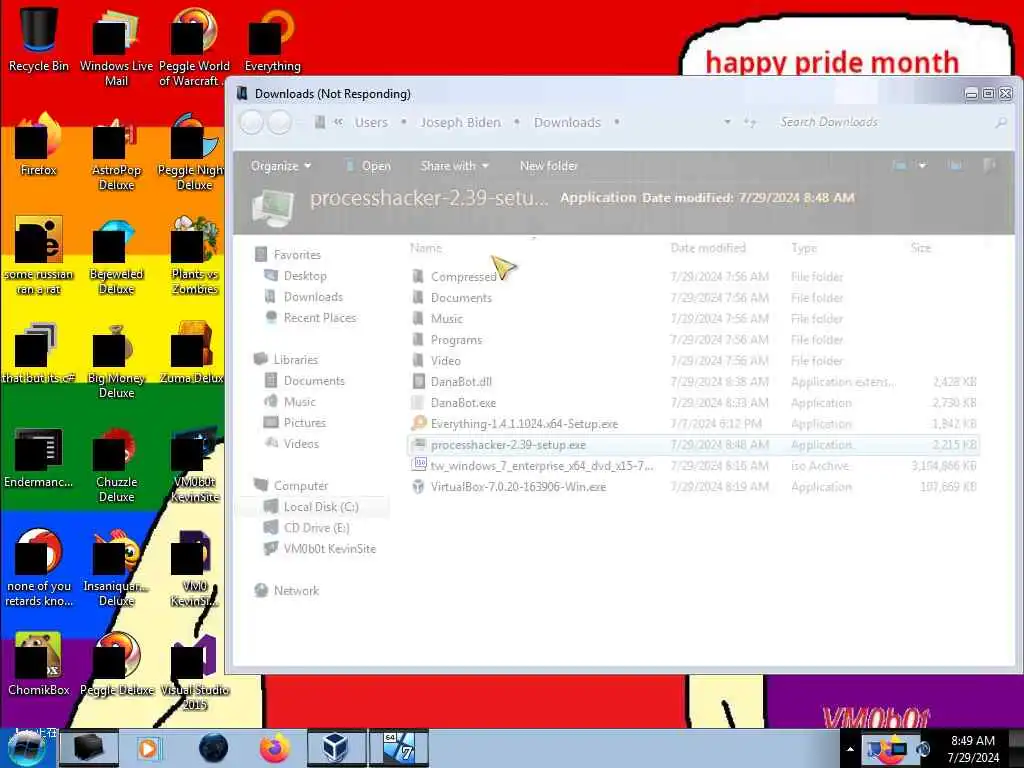
Task: Click the Forward navigation button in Explorer
Action: pyautogui.click(x=280, y=122)
